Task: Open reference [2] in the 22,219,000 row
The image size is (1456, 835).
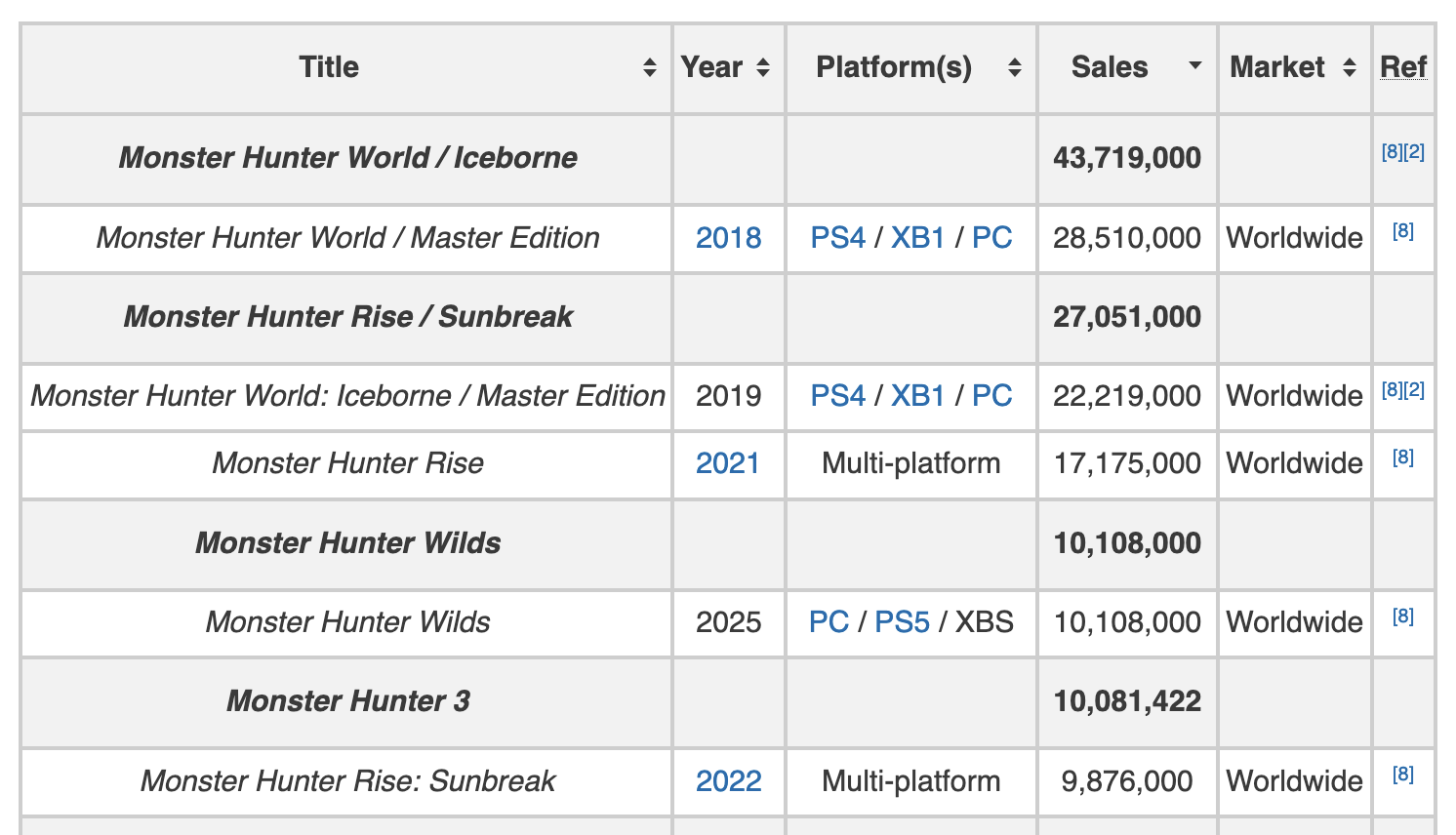Action: coord(1415,390)
